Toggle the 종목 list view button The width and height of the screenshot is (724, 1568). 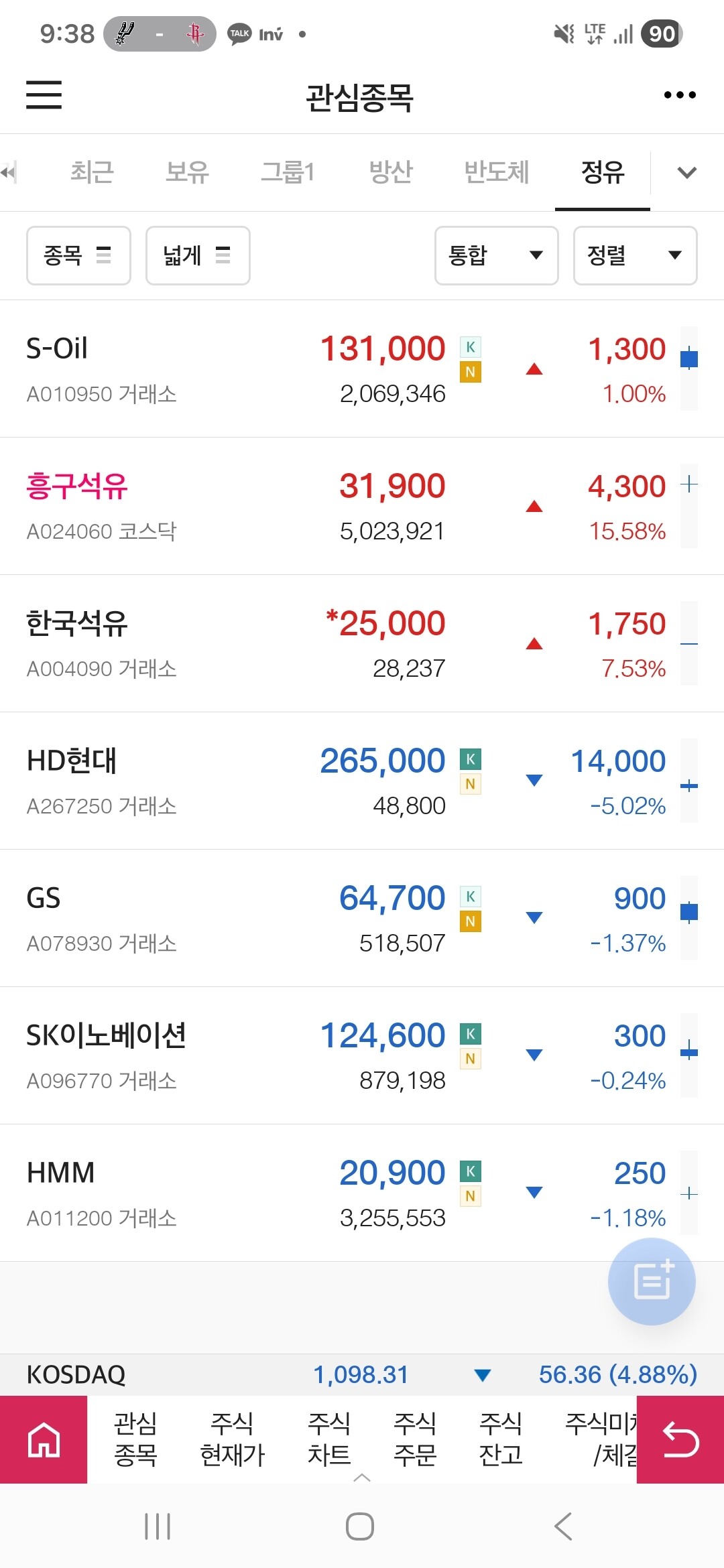pyautogui.click(x=78, y=255)
